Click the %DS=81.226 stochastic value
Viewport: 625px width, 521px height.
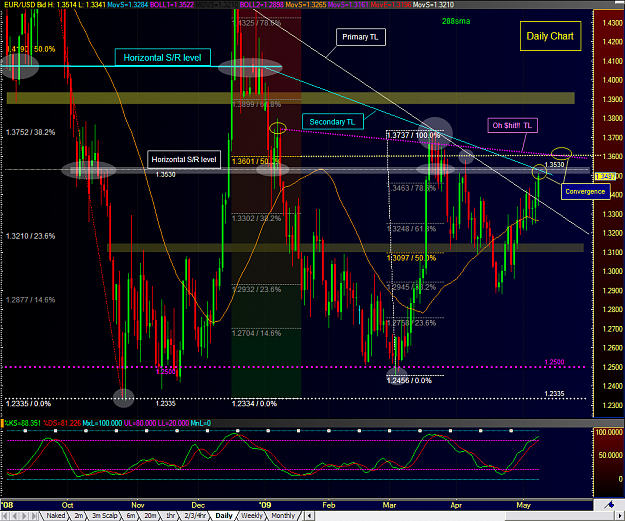tap(62, 423)
